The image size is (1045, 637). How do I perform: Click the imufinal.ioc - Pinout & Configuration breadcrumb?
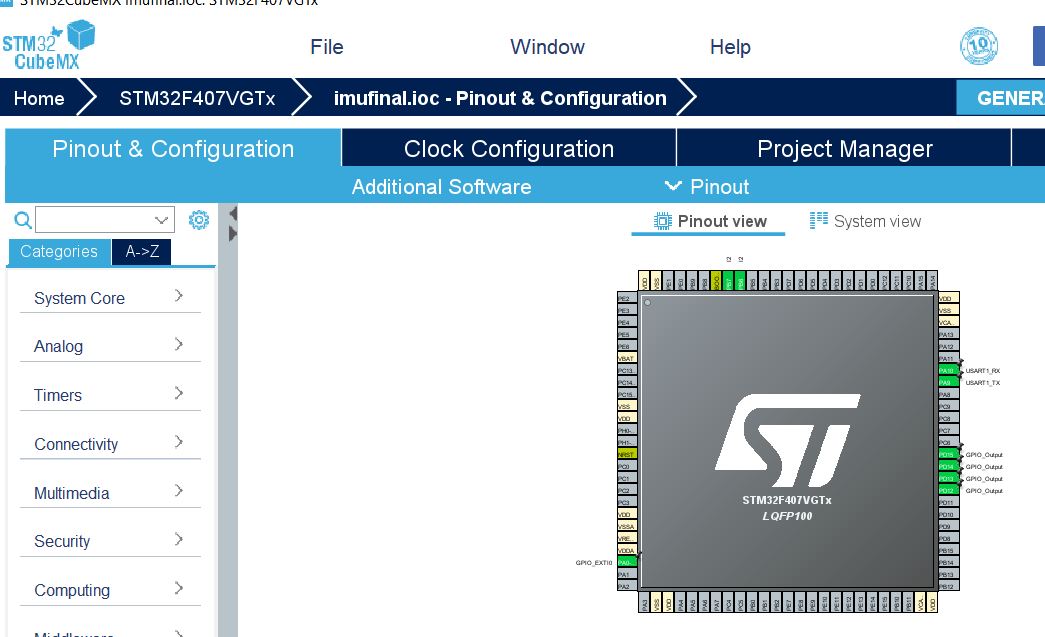tap(500, 98)
